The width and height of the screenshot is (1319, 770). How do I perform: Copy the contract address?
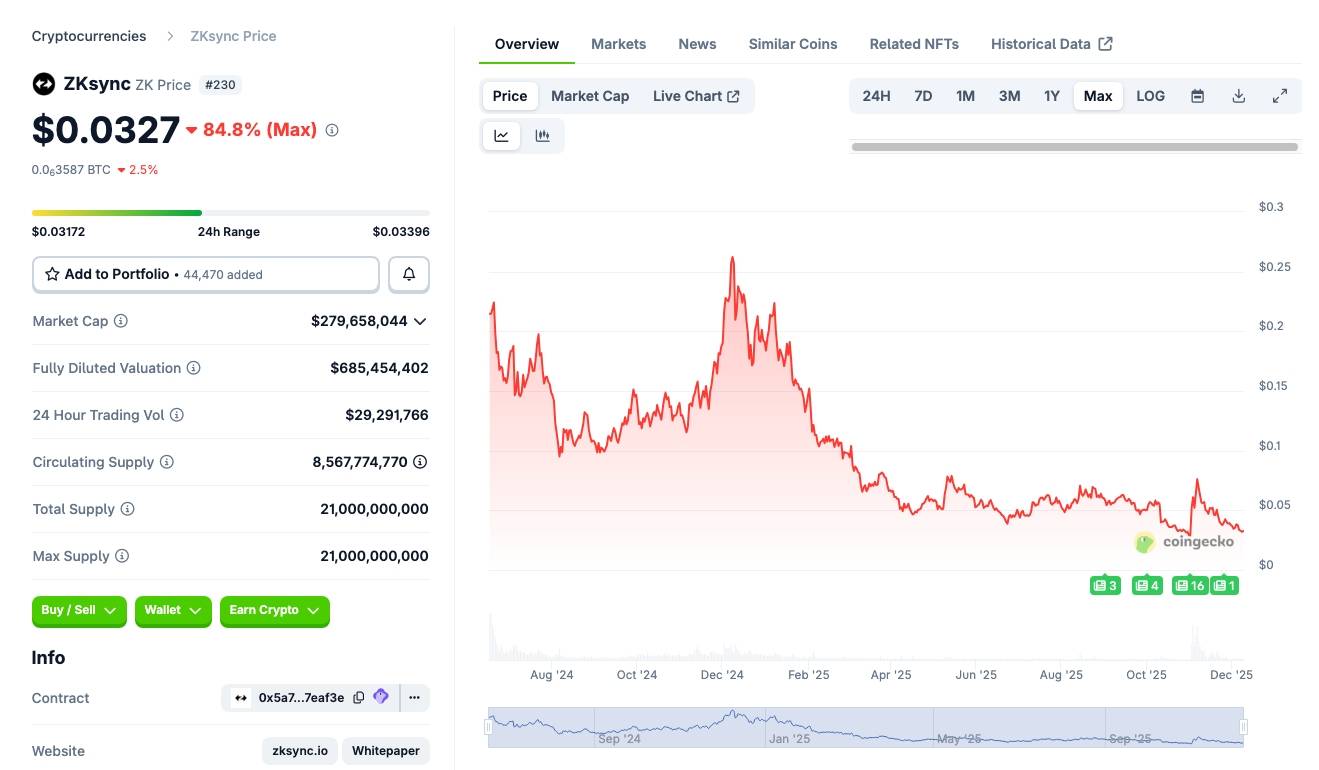point(359,698)
